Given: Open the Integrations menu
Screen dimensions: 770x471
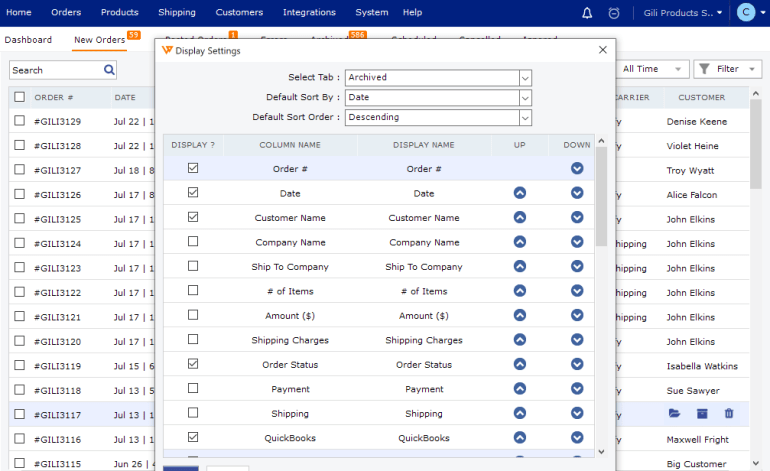Looking at the screenshot, I should pyautogui.click(x=309, y=12).
